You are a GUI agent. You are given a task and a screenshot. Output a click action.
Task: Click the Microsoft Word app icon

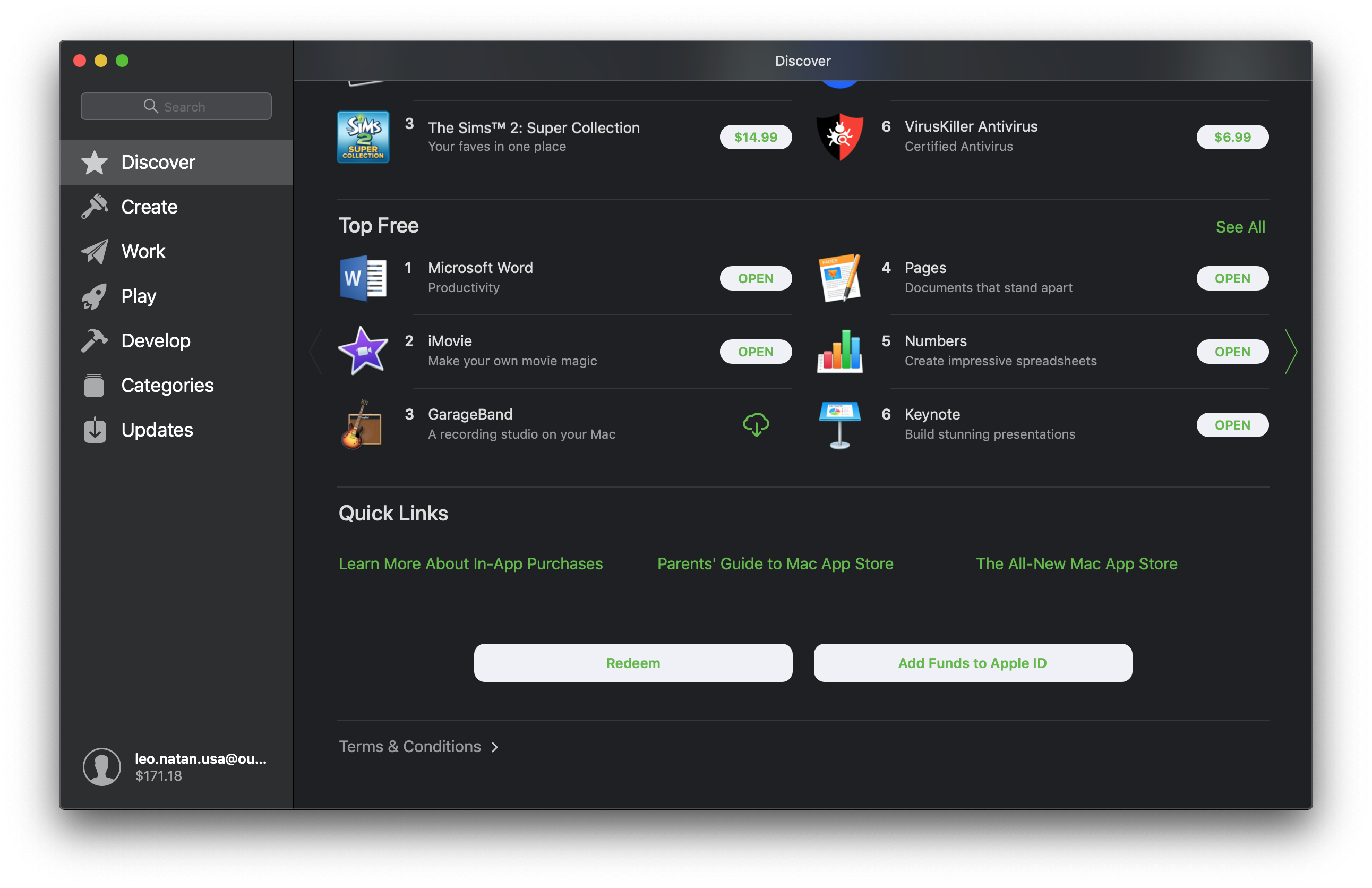click(363, 278)
